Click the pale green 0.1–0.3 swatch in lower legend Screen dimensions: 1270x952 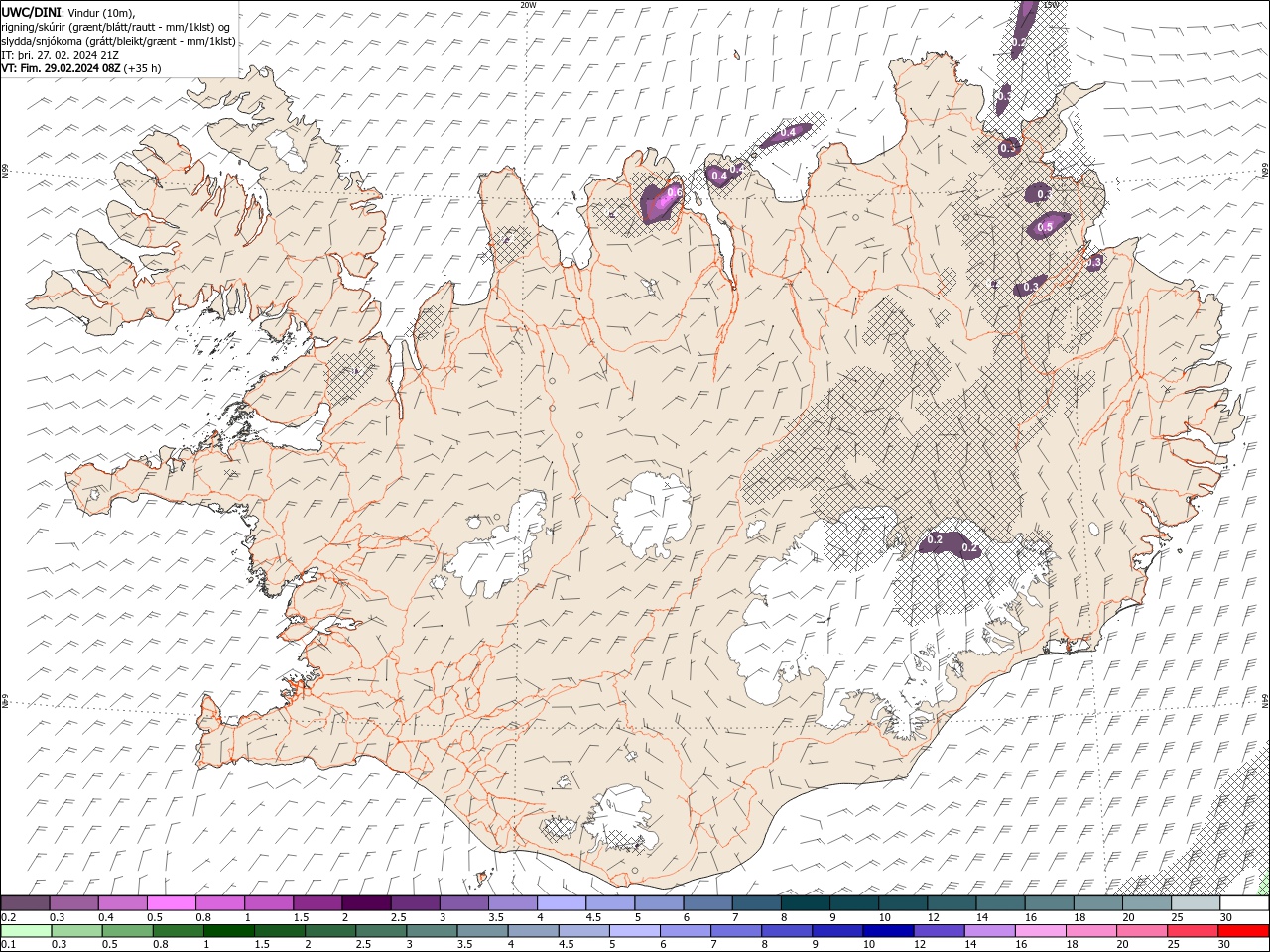pyautogui.click(x=26, y=930)
